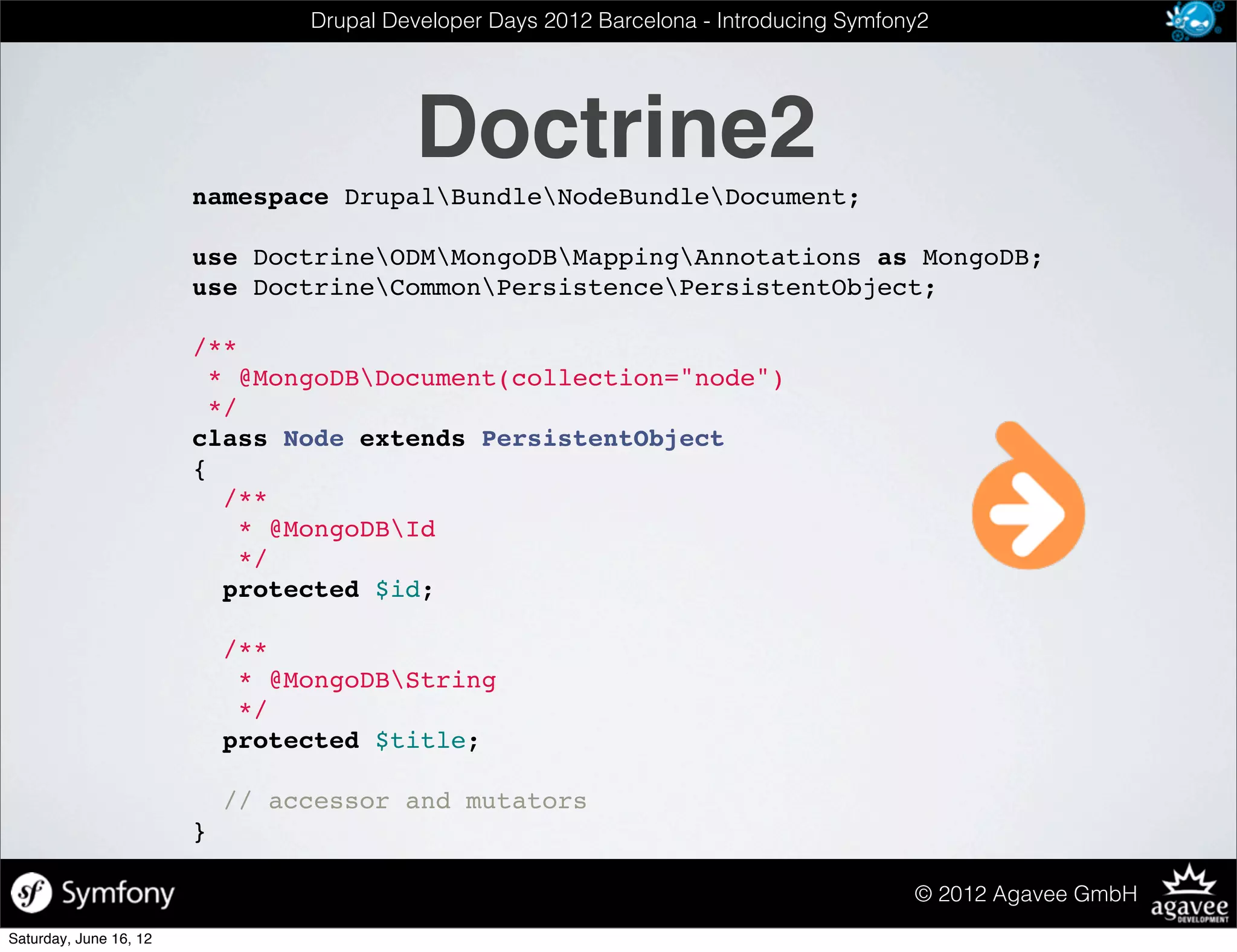1237x952 pixels.
Task: Click the Symfony sf circle logo
Action: 31,893
